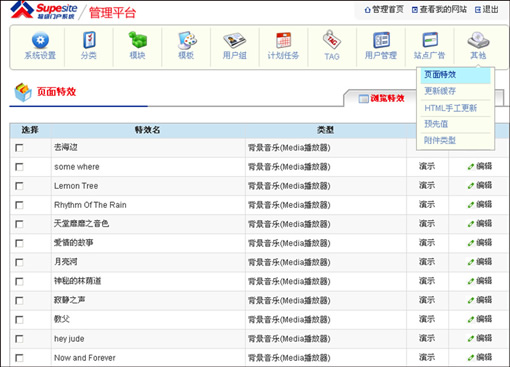This screenshot has height=367, width=510.
Task: Choose 预先值 in the dropdown menu
Action: [455, 124]
